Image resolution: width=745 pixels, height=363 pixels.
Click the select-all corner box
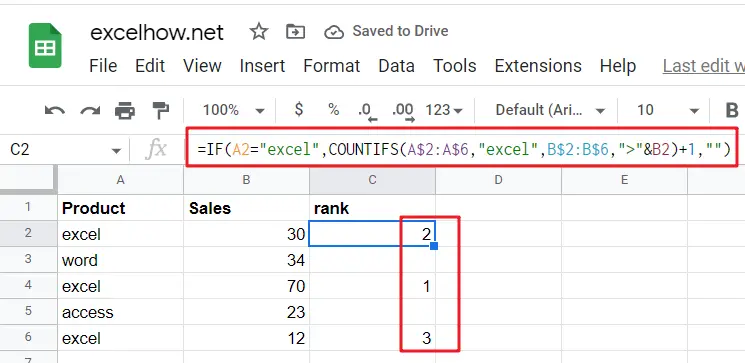[28, 180]
